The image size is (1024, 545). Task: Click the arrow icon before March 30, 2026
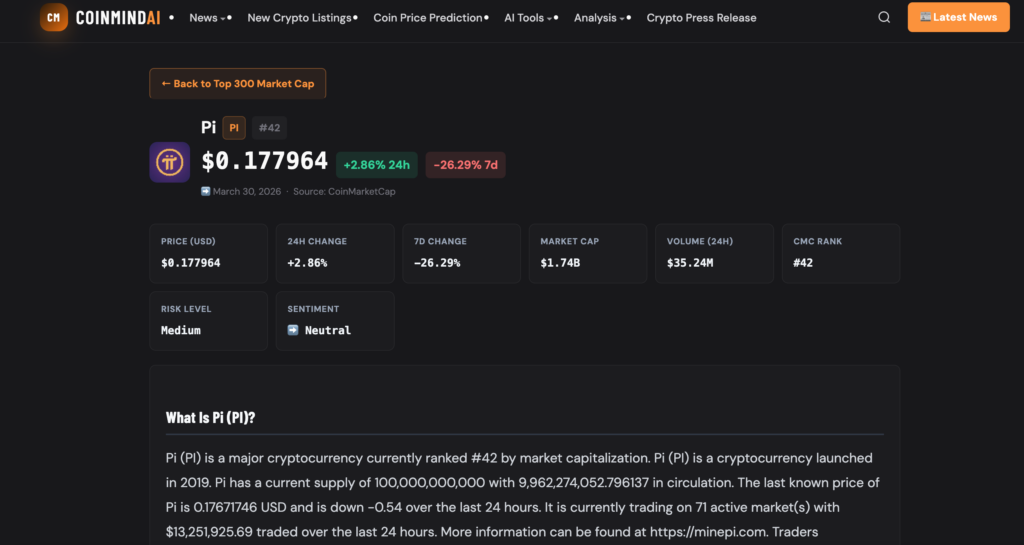click(x=206, y=191)
